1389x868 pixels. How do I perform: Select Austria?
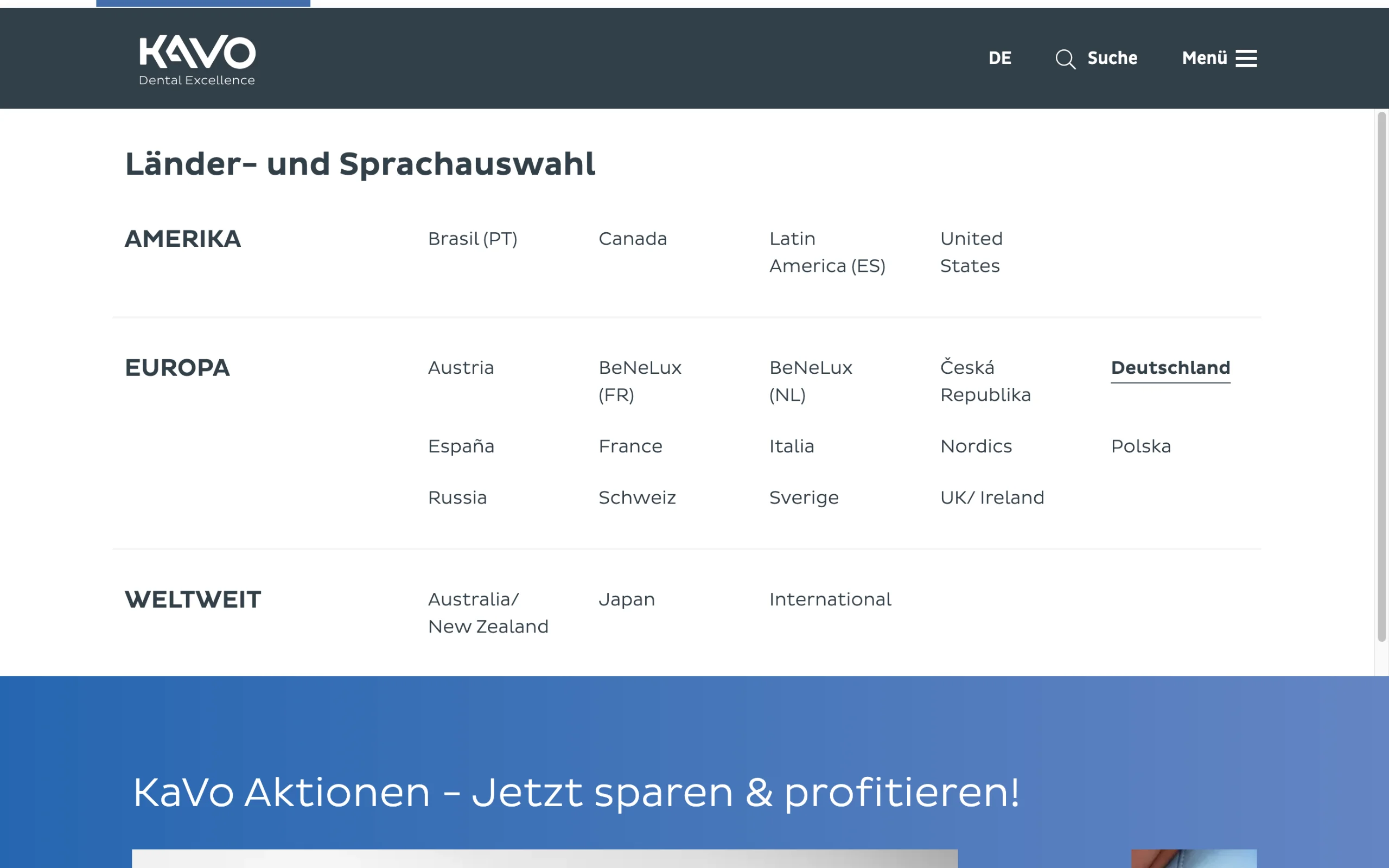coord(461,368)
